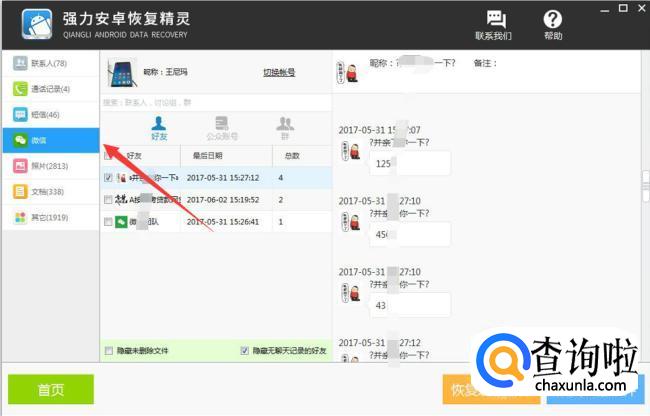Viewport: 650px width, 416px height.
Task: Select 其它(1919) in the sidebar
Action: tap(51, 218)
